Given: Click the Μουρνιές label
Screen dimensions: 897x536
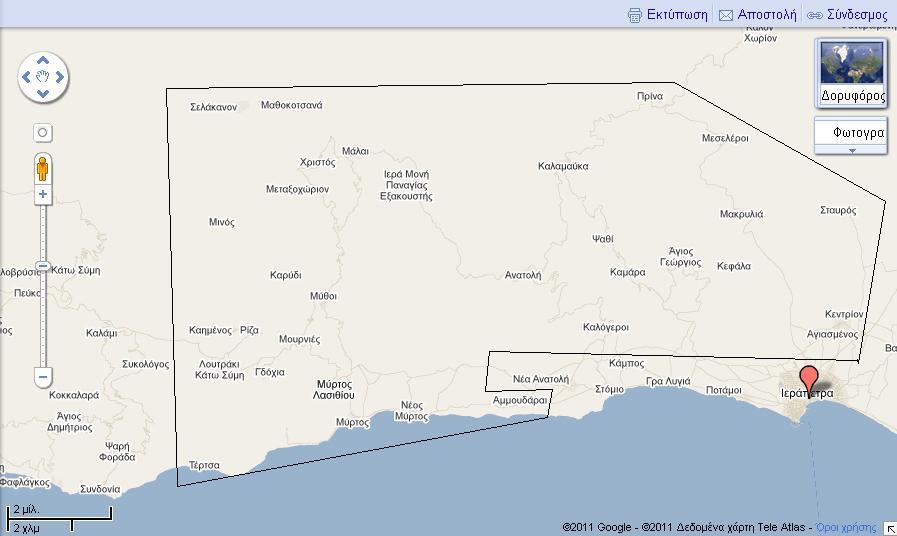Looking at the screenshot, I should coord(299,339).
